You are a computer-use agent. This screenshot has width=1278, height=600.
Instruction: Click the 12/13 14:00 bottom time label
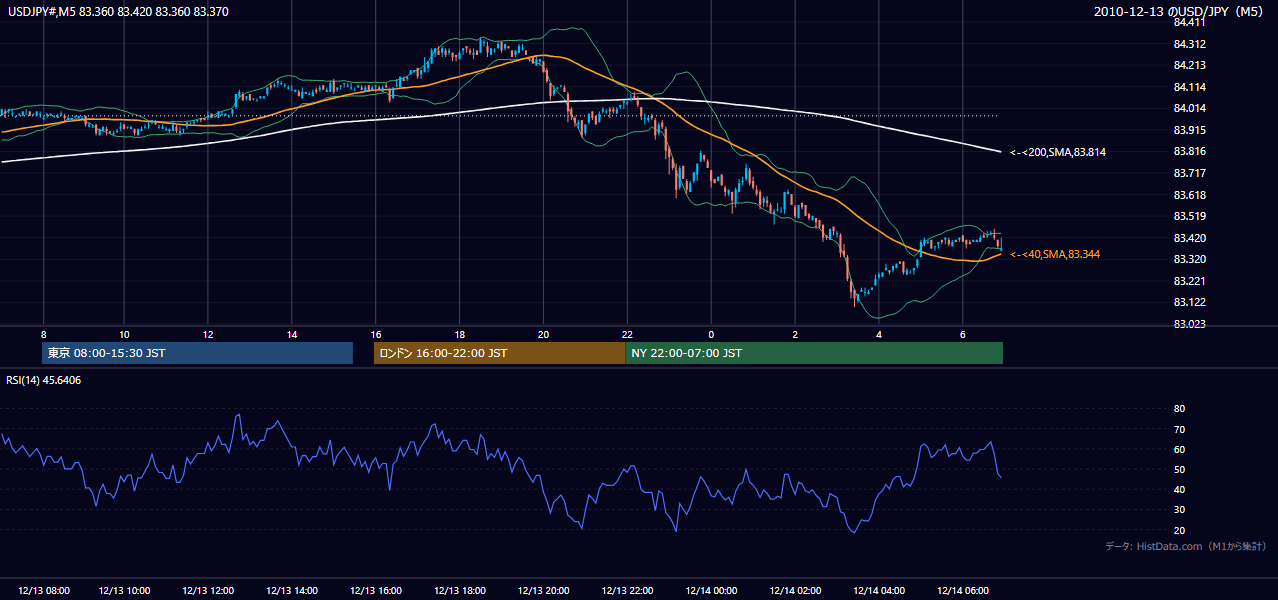[292, 590]
